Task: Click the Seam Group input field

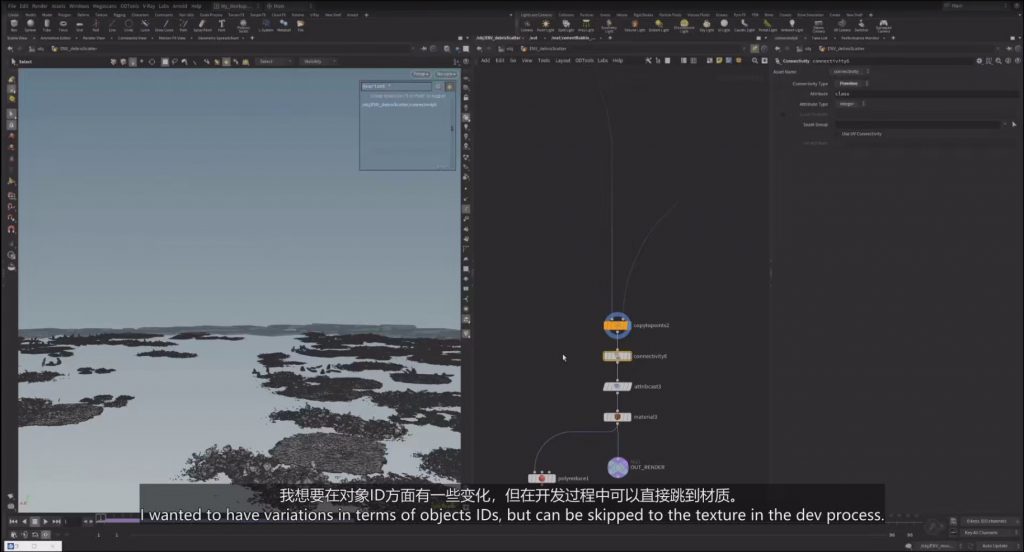Action: pos(917,124)
